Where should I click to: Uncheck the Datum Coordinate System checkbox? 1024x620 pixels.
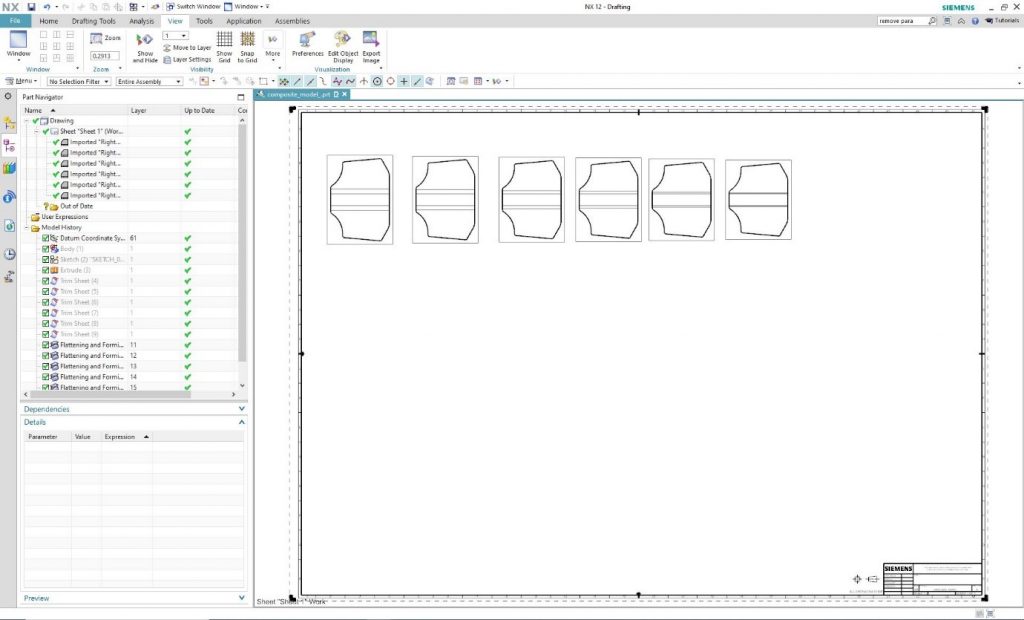46,238
